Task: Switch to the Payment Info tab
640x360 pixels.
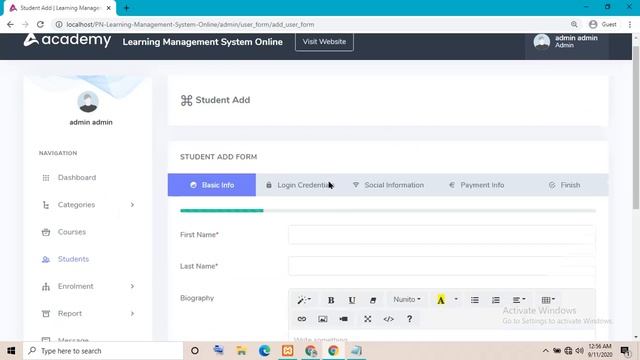Action: [476, 185]
